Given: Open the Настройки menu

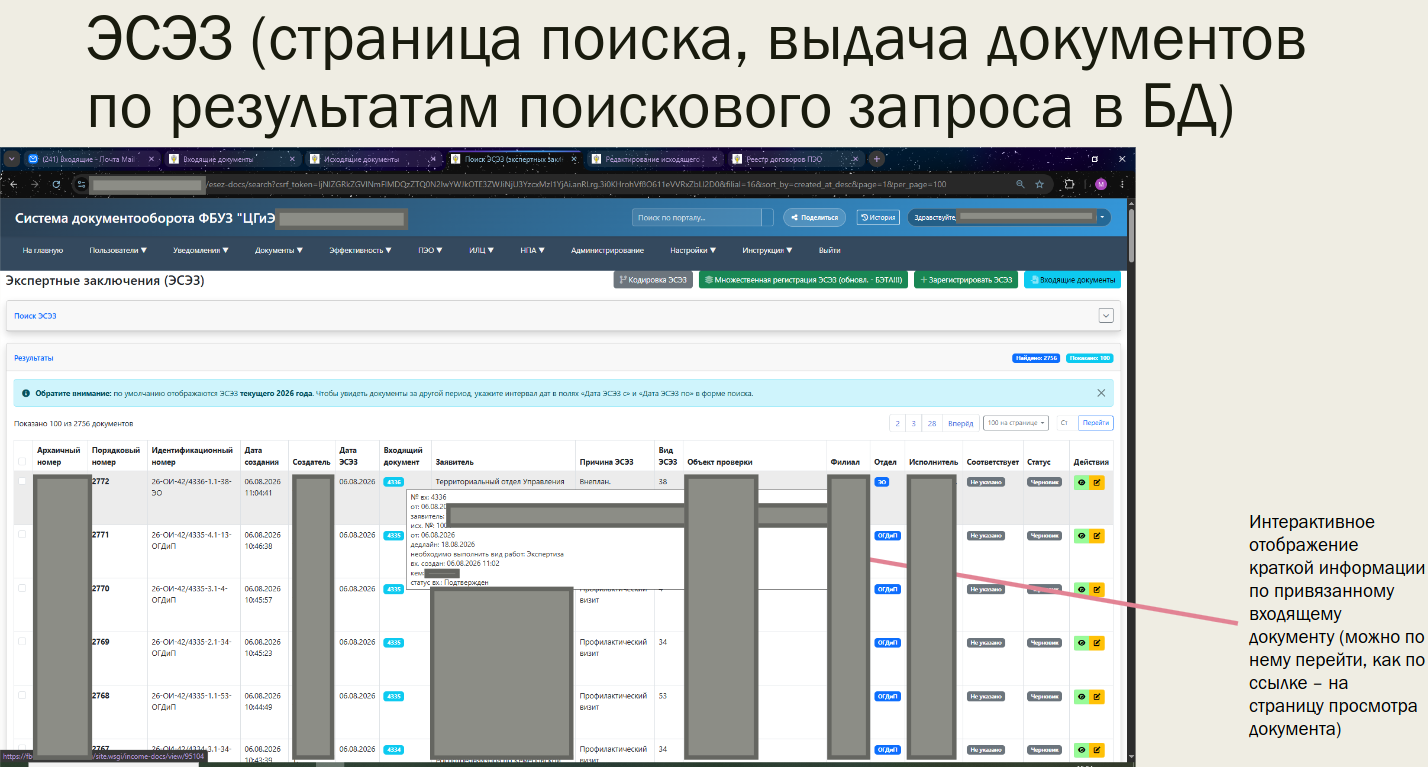Looking at the screenshot, I should (692, 250).
